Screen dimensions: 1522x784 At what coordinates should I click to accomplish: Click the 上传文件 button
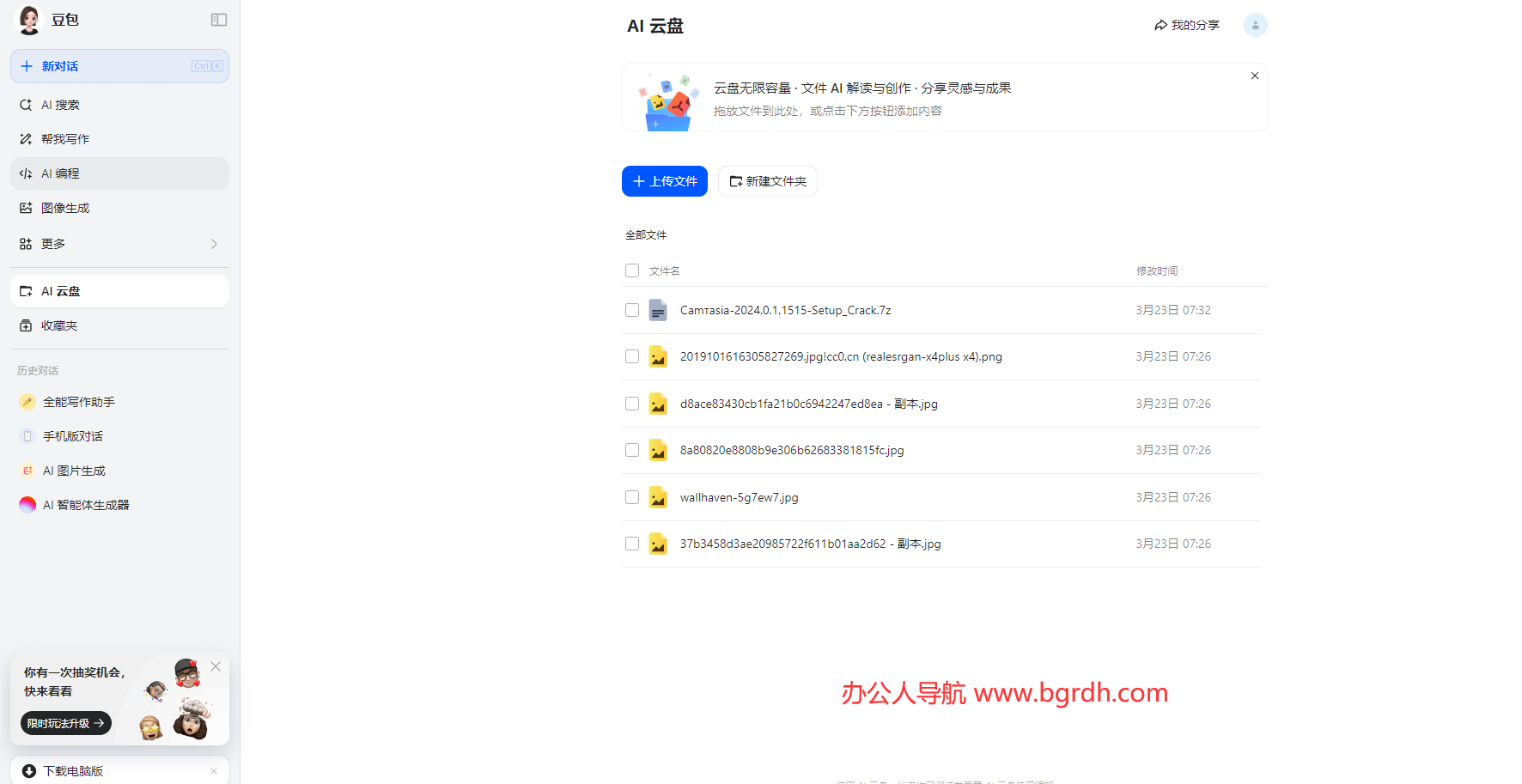point(665,181)
